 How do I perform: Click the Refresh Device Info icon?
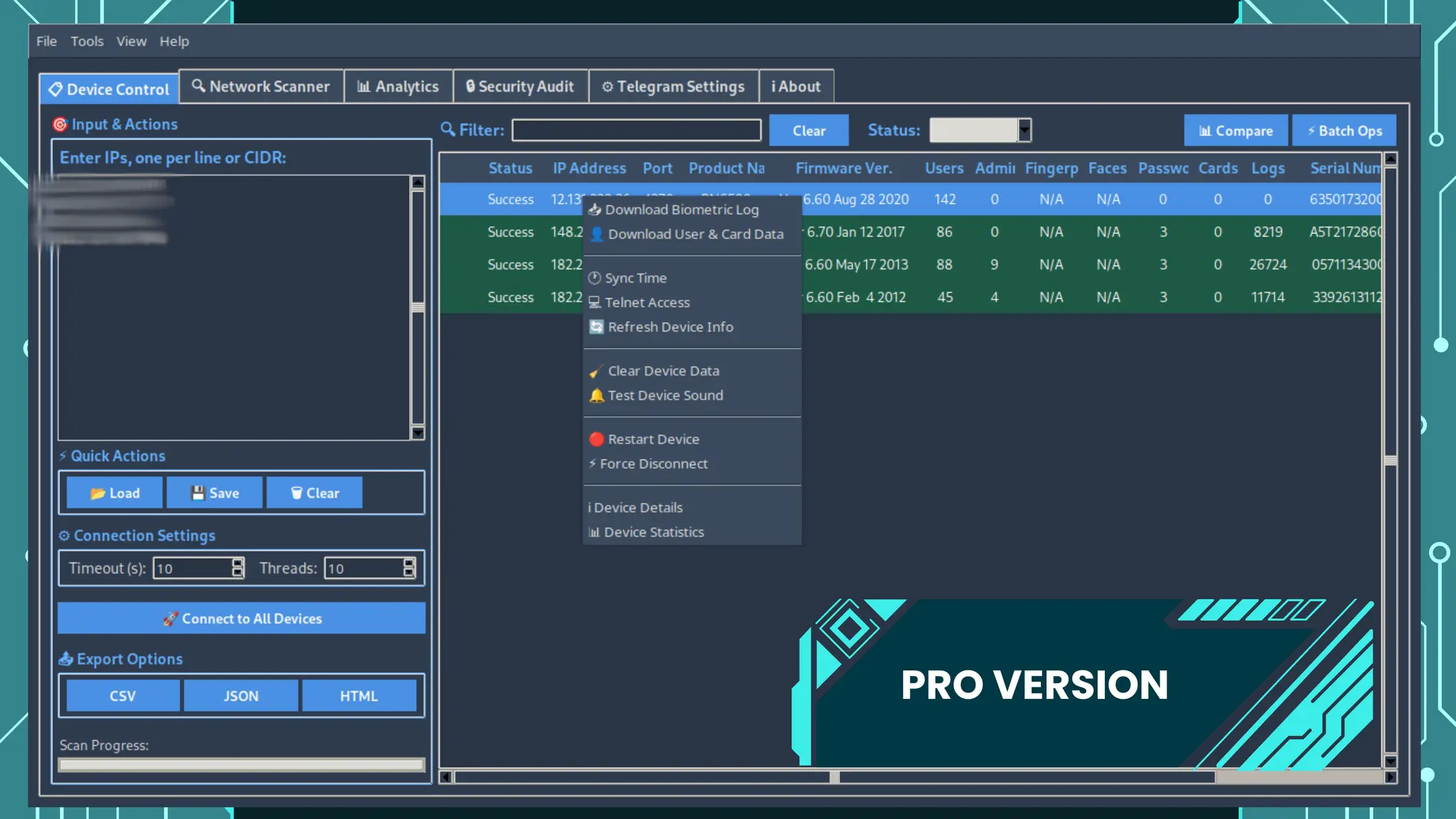click(x=596, y=327)
